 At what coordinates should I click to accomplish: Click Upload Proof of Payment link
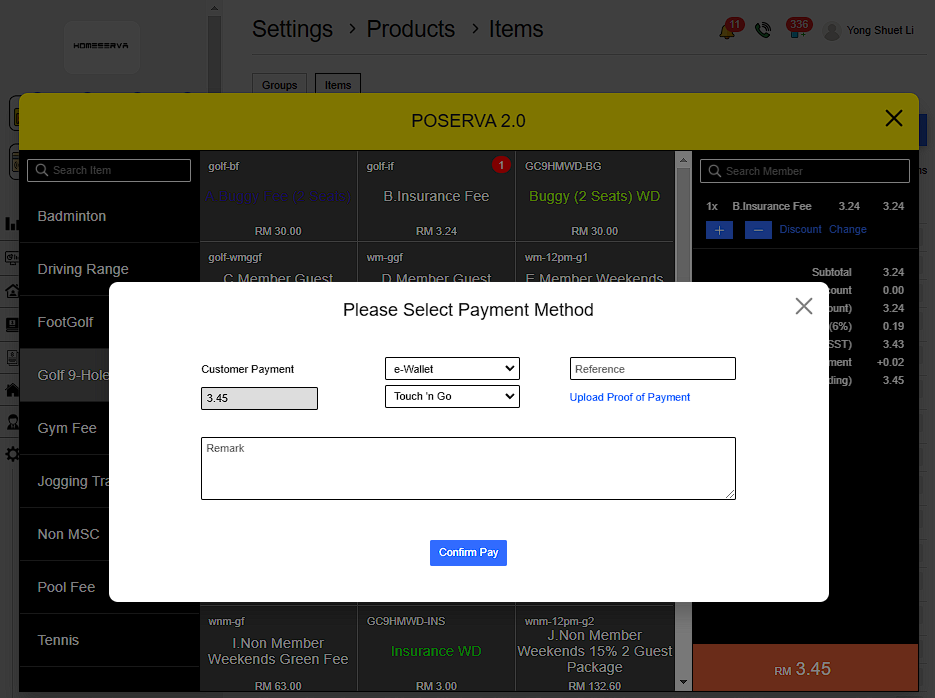(630, 397)
